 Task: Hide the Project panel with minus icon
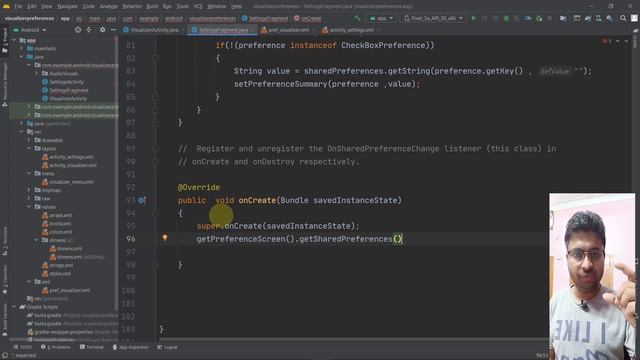pyautogui.click(x=113, y=30)
